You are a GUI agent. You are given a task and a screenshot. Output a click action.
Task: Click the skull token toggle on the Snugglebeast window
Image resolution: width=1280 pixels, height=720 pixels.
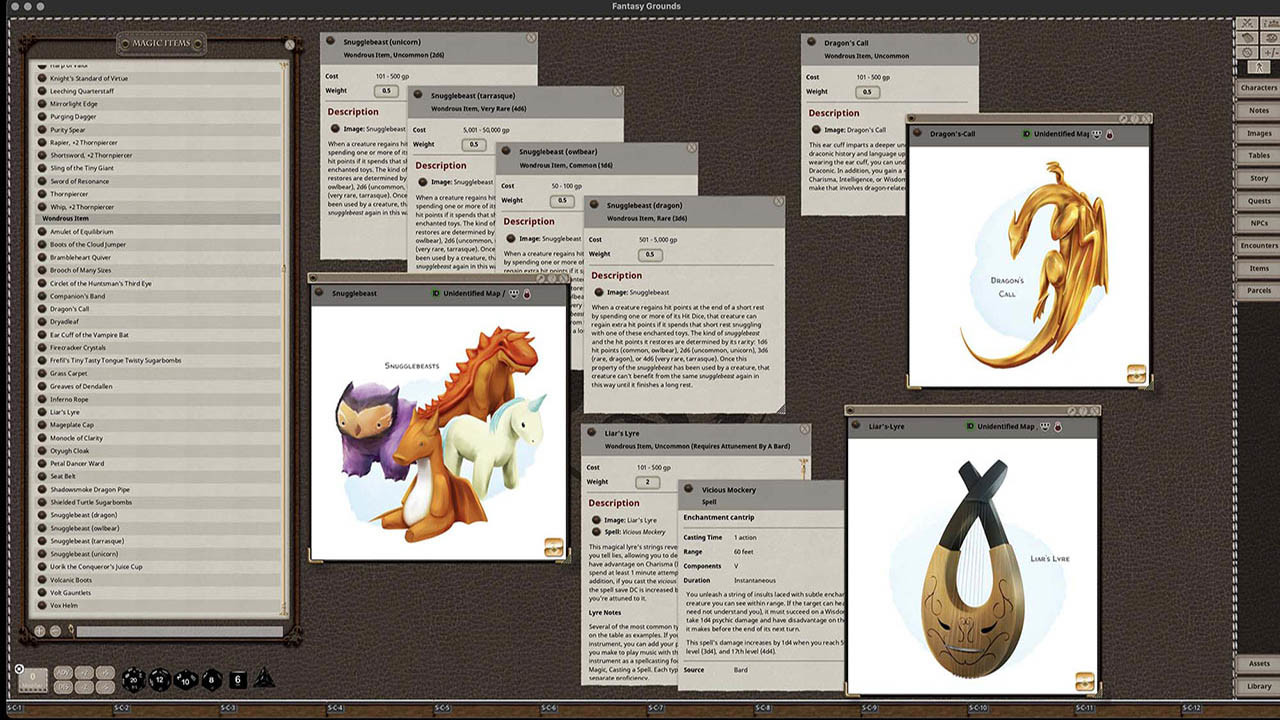tap(526, 295)
